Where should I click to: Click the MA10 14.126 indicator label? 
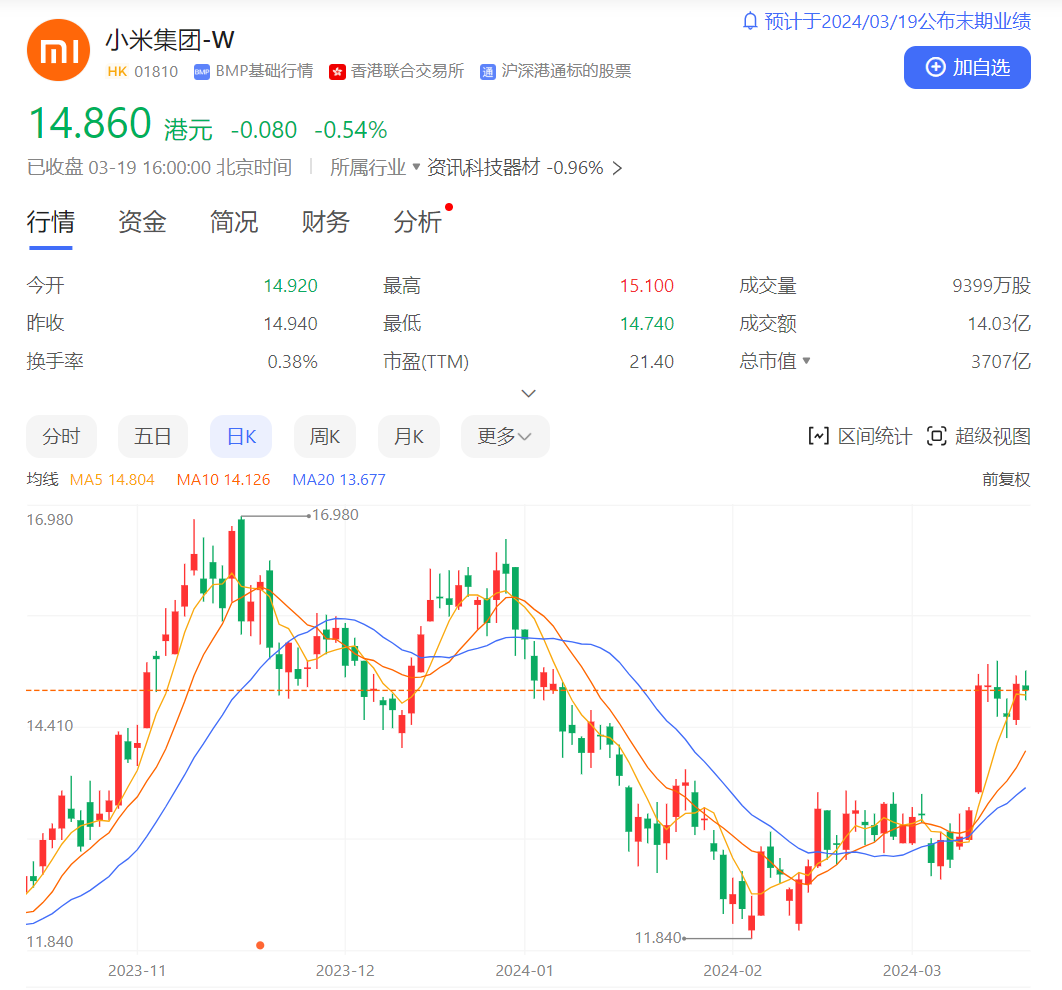coord(224,479)
